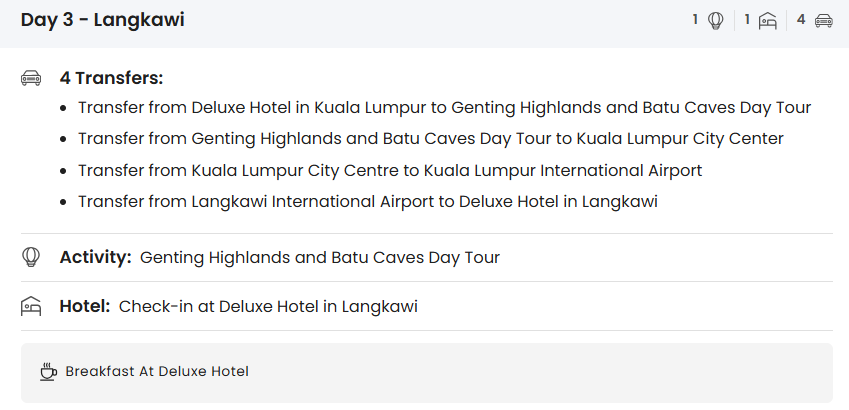Select transfer to Genting Highlands and Batu Caves
Viewport: 849px width, 410px height.
tap(444, 108)
